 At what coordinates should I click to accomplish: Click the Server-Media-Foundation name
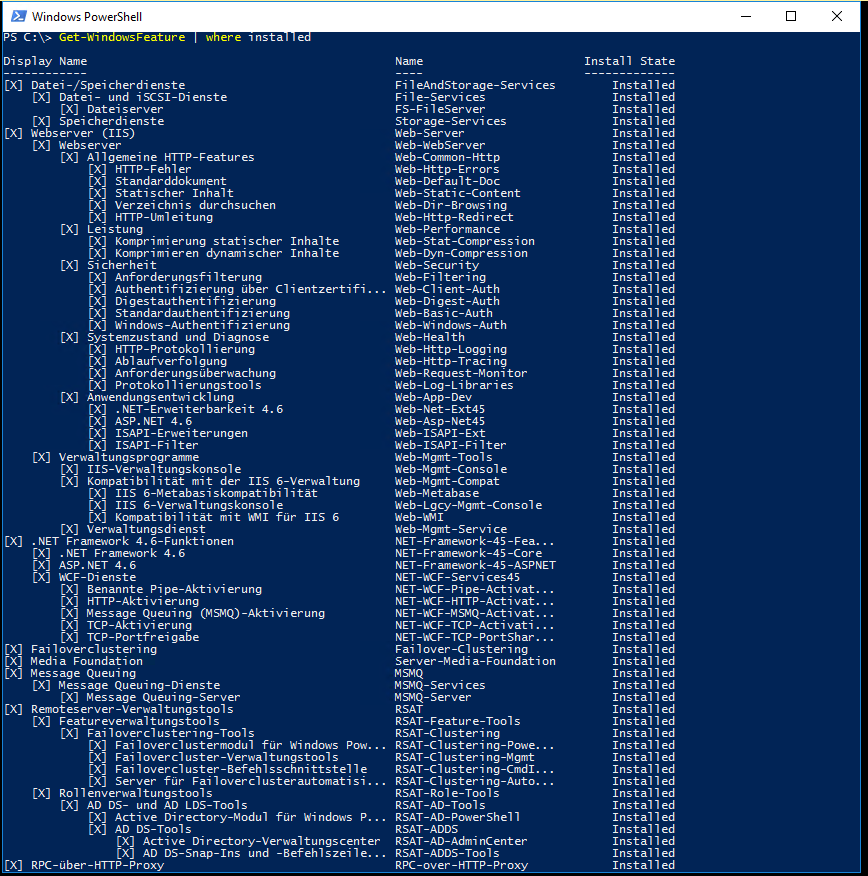[475, 661]
